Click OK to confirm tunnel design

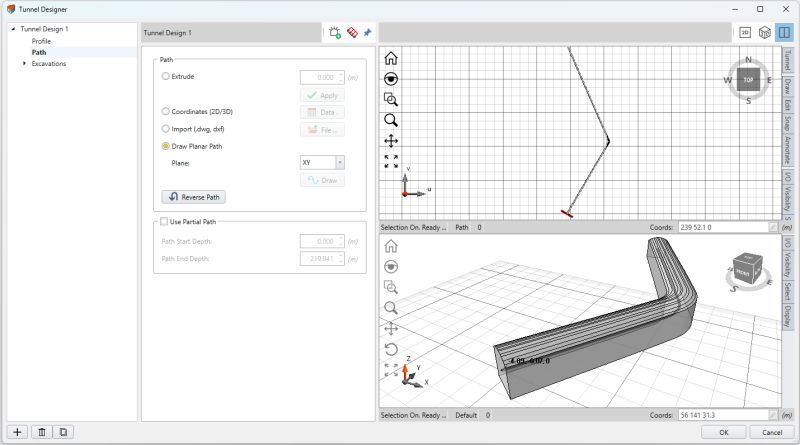click(723, 432)
